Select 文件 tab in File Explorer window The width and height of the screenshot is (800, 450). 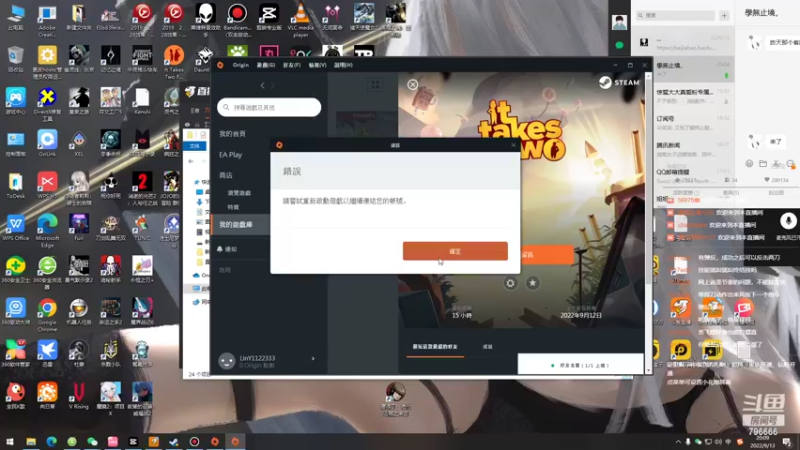click(x=195, y=146)
